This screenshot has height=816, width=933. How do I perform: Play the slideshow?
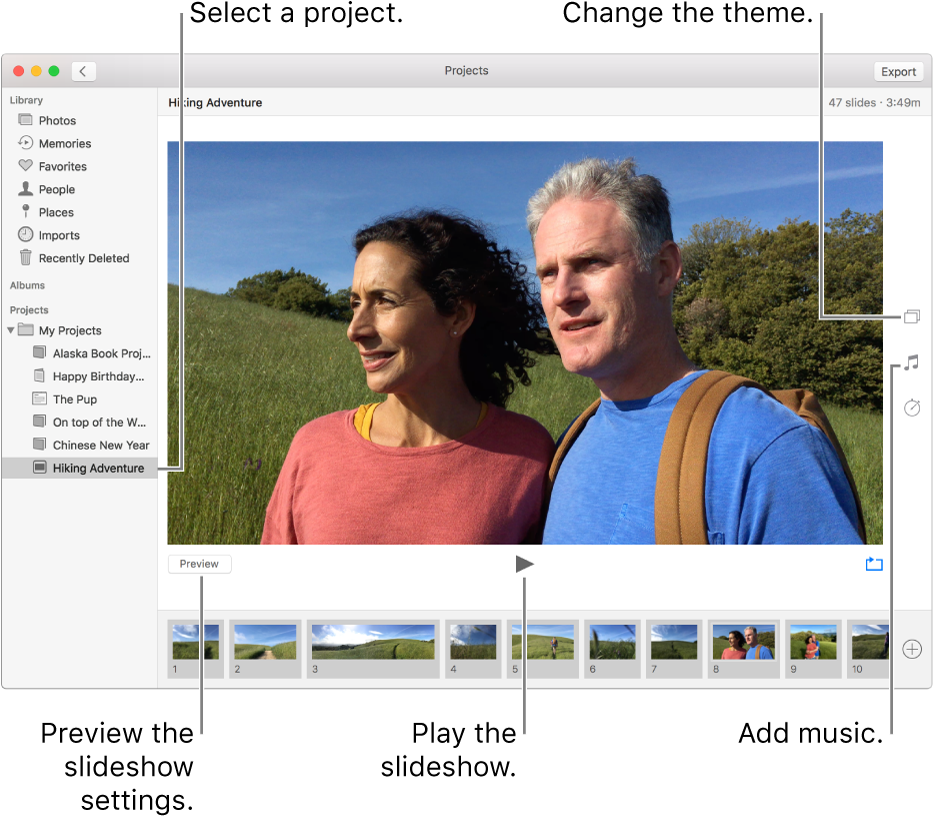[524, 564]
